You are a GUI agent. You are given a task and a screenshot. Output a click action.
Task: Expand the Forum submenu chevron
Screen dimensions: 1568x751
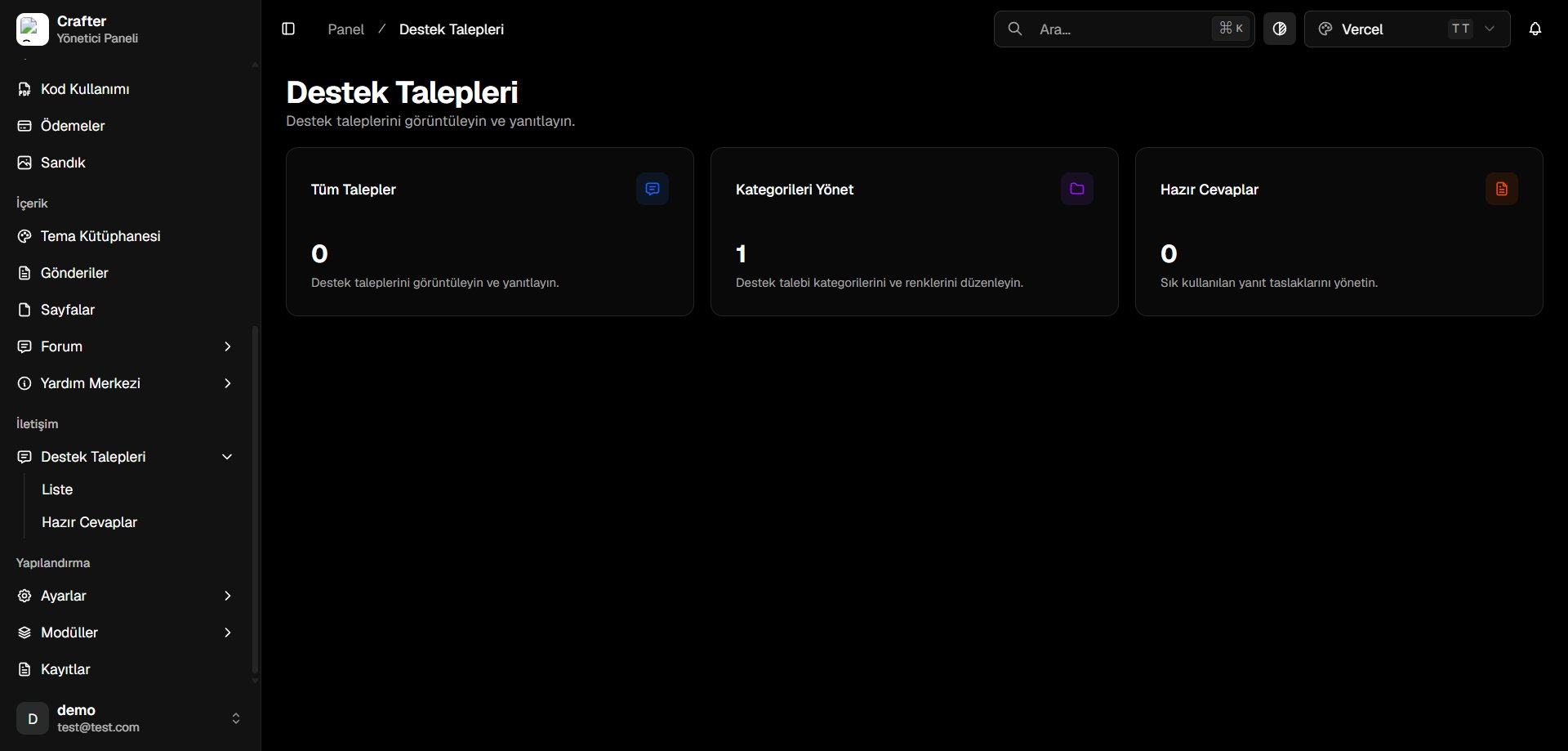(x=228, y=346)
